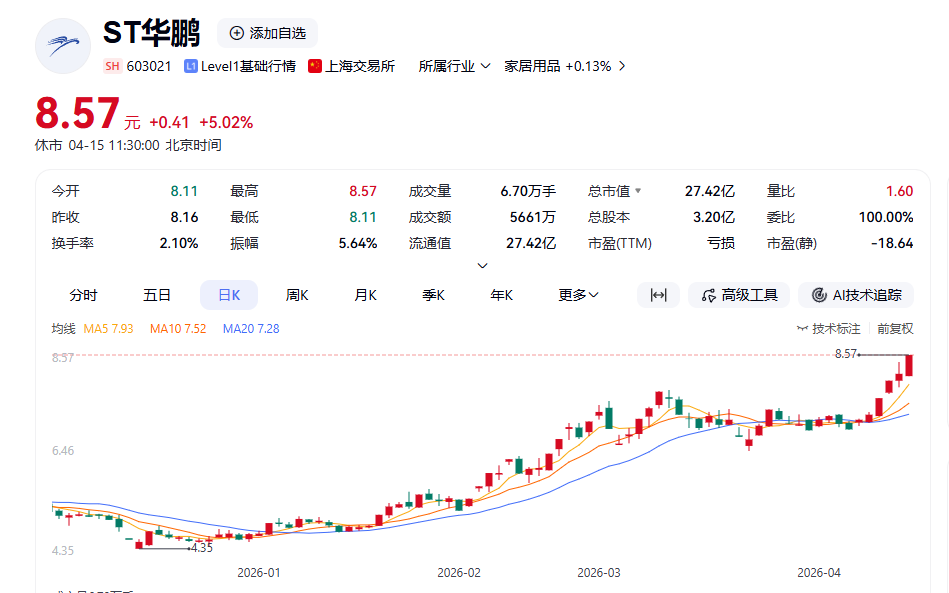Click the SH exchange badge
This screenshot has width=949, height=593.
click(112, 66)
